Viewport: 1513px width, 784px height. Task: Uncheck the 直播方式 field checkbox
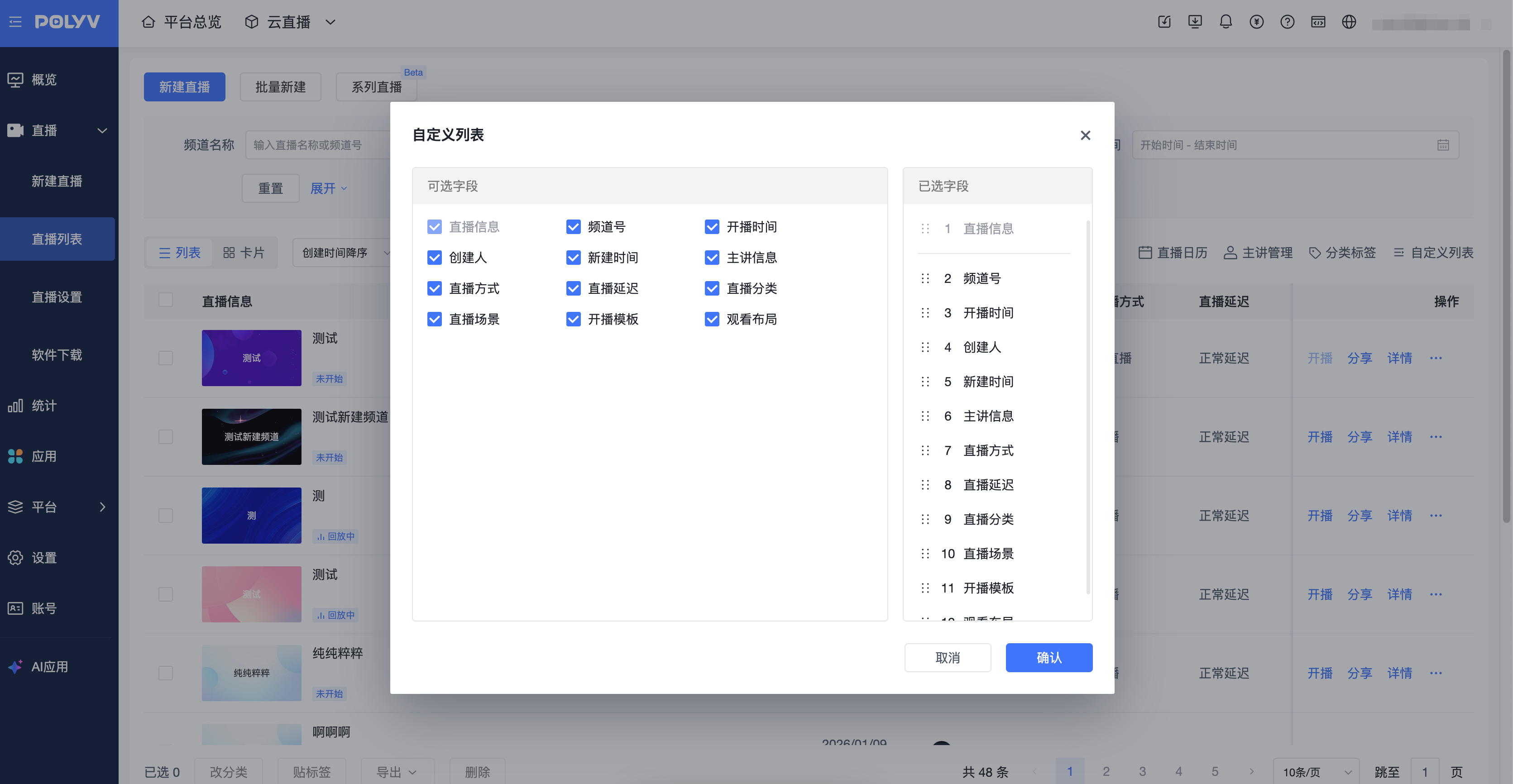click(x=435, y=288)
